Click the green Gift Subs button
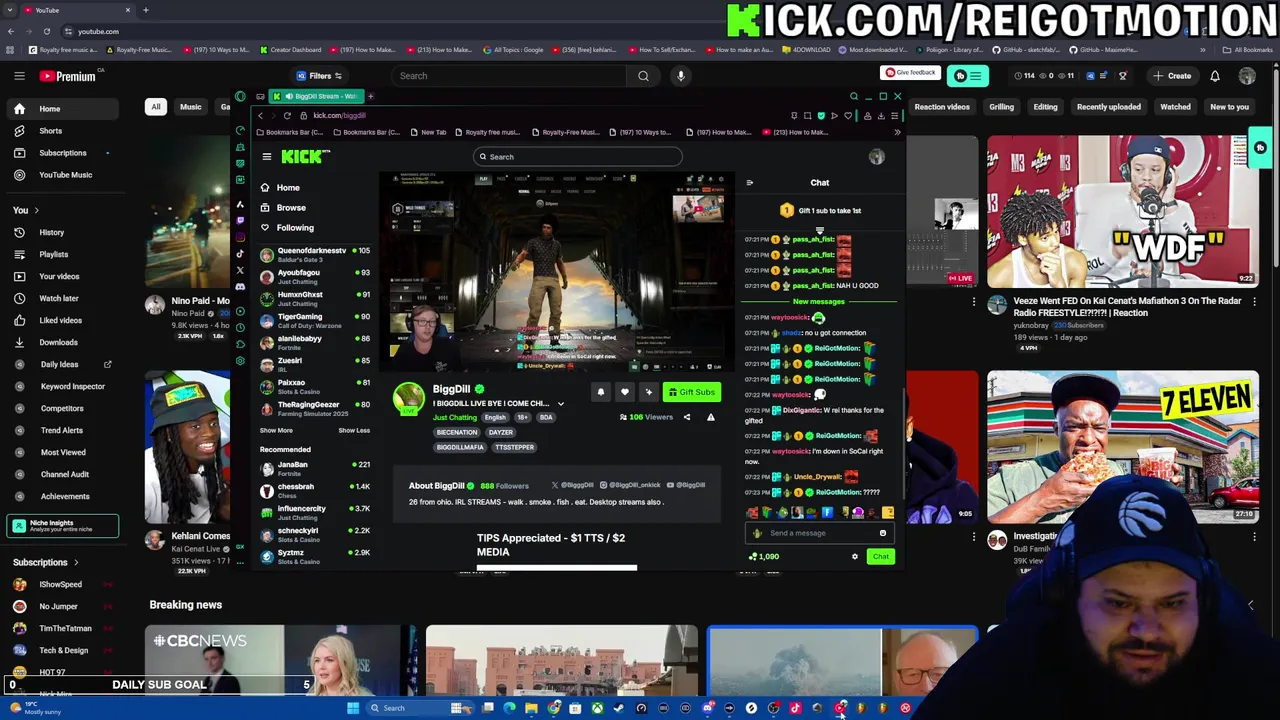Screen dimensions: 1280x720 click(692, 392)
